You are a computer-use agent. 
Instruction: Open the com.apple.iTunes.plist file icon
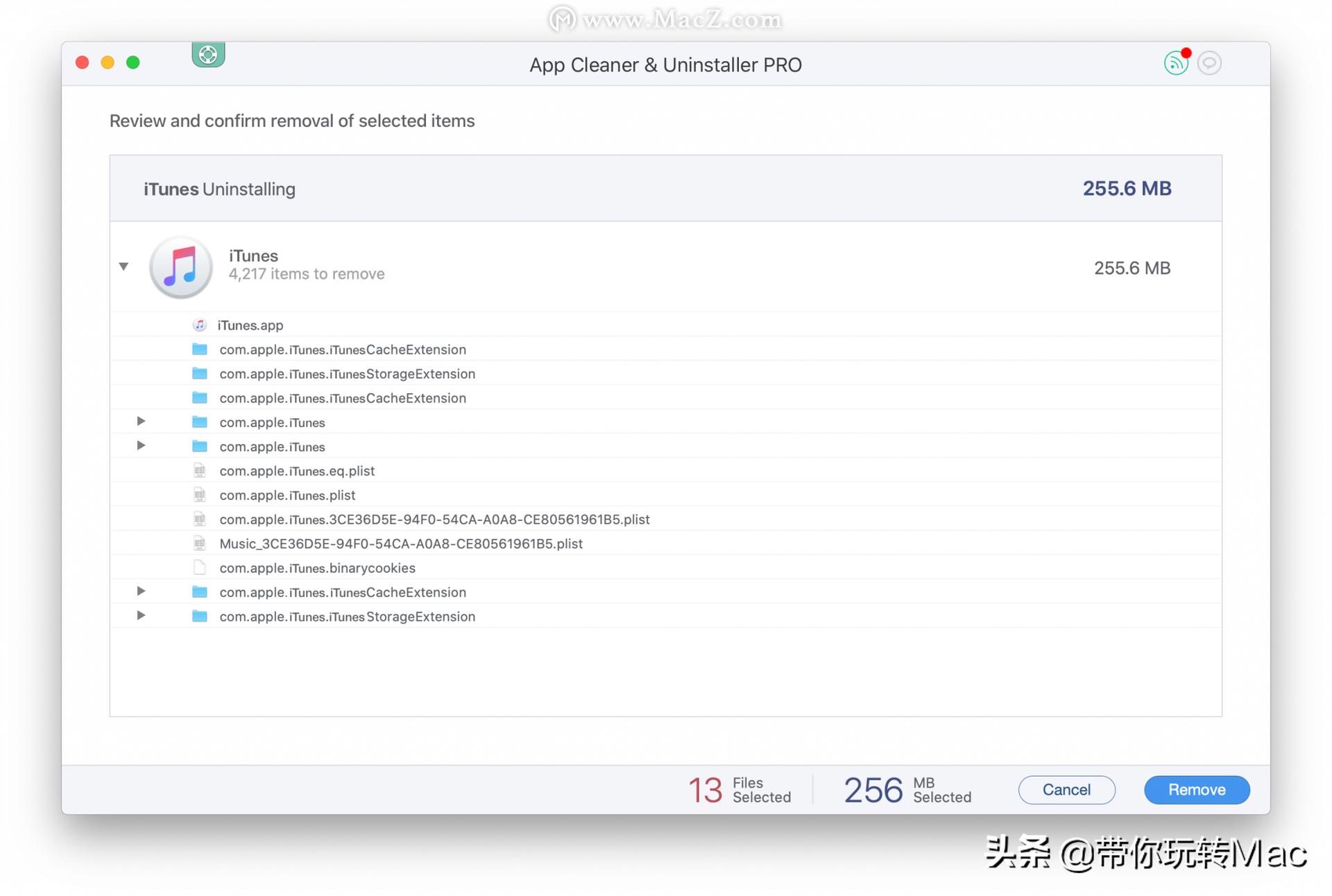(x=200, y=494)
